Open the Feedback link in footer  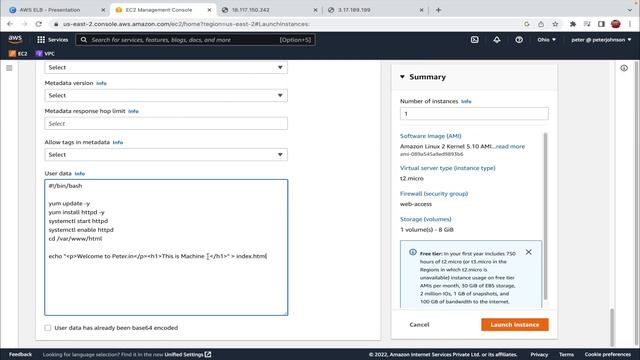point(20,354)
